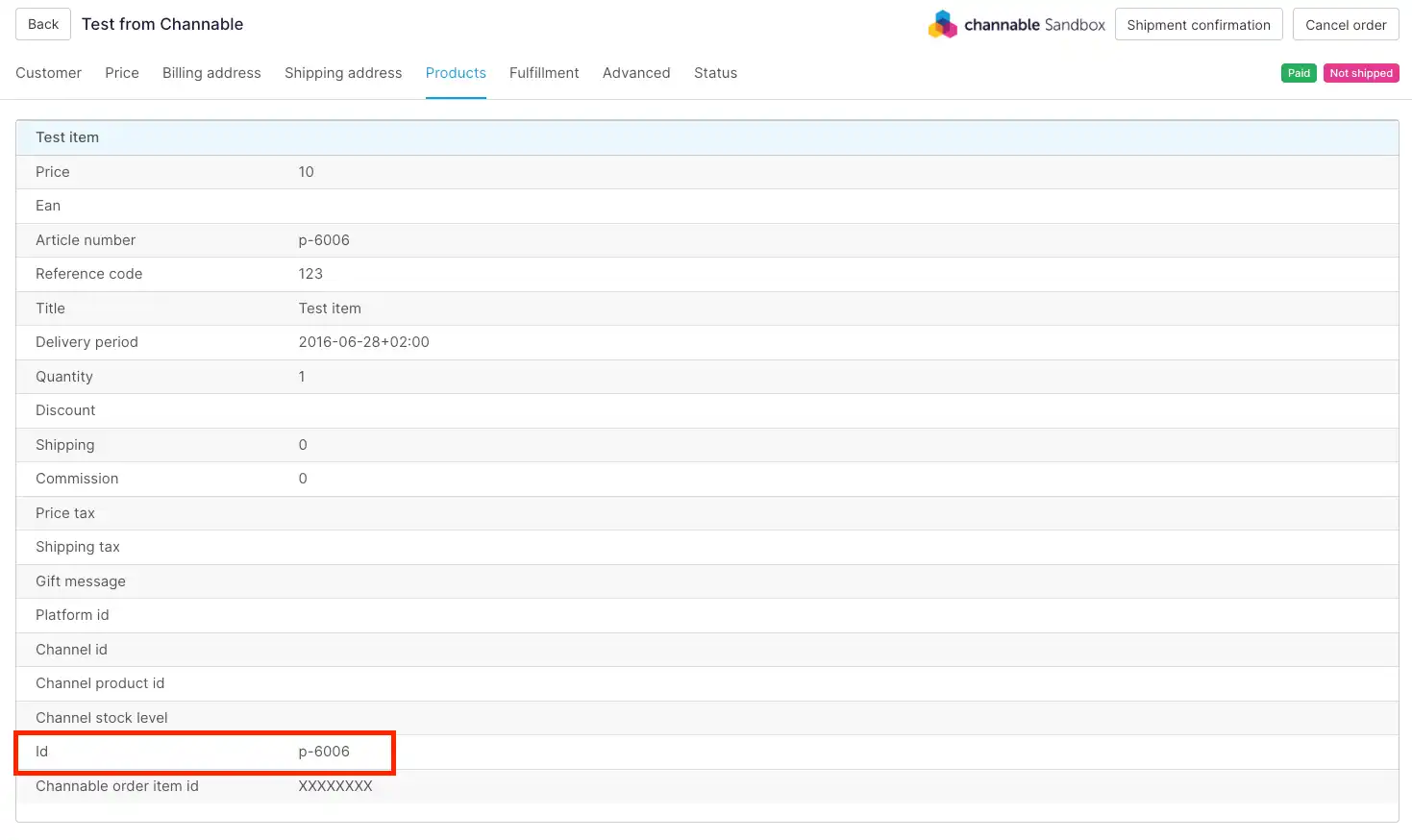Select the Article number value p-6006
This screenshot has height=840, width=1412.
coord(324,240)
